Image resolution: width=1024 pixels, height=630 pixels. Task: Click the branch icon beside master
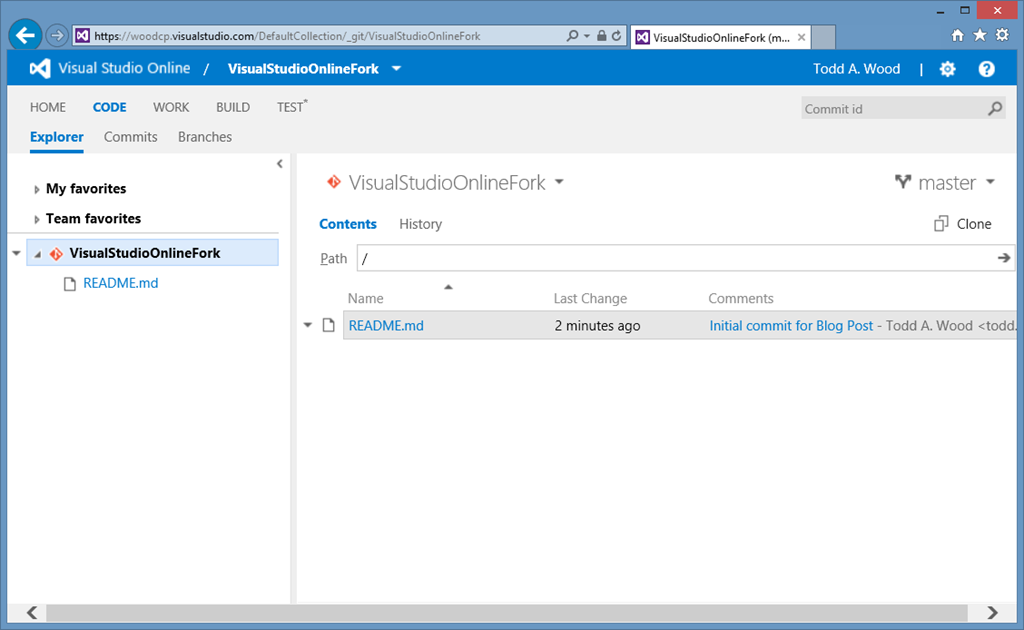point(903,182)
